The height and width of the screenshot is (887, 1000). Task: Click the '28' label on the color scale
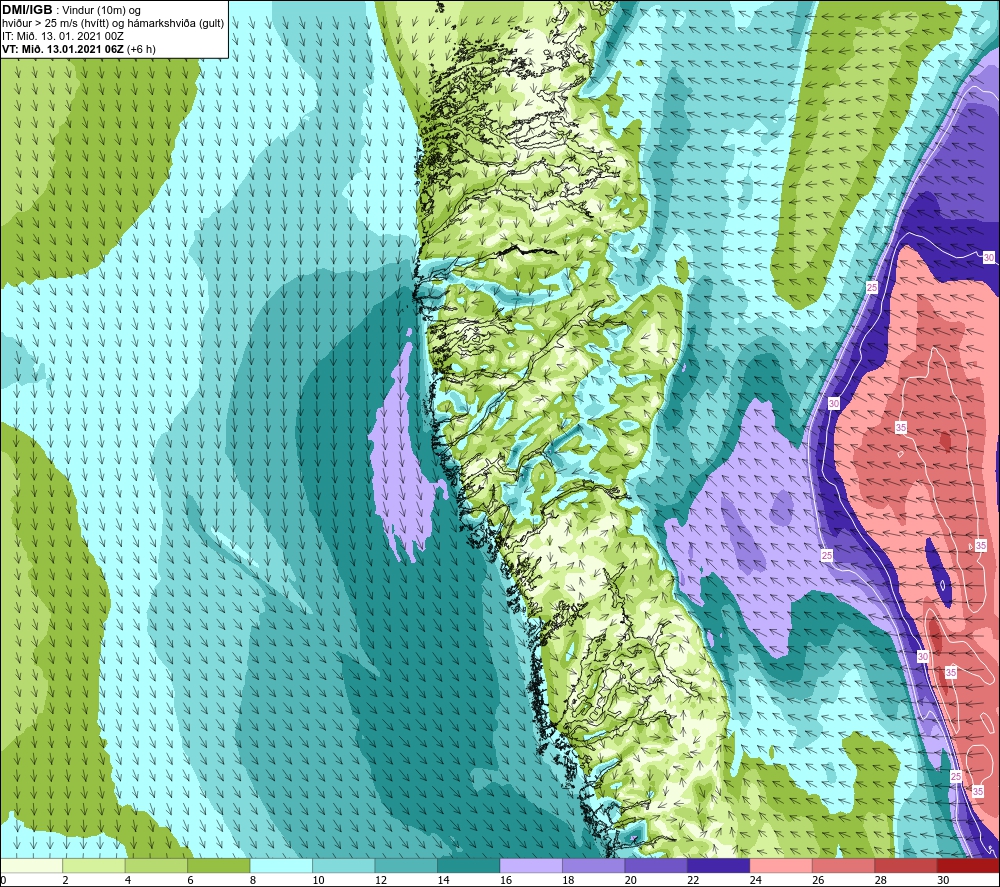[x=881, y=880]
